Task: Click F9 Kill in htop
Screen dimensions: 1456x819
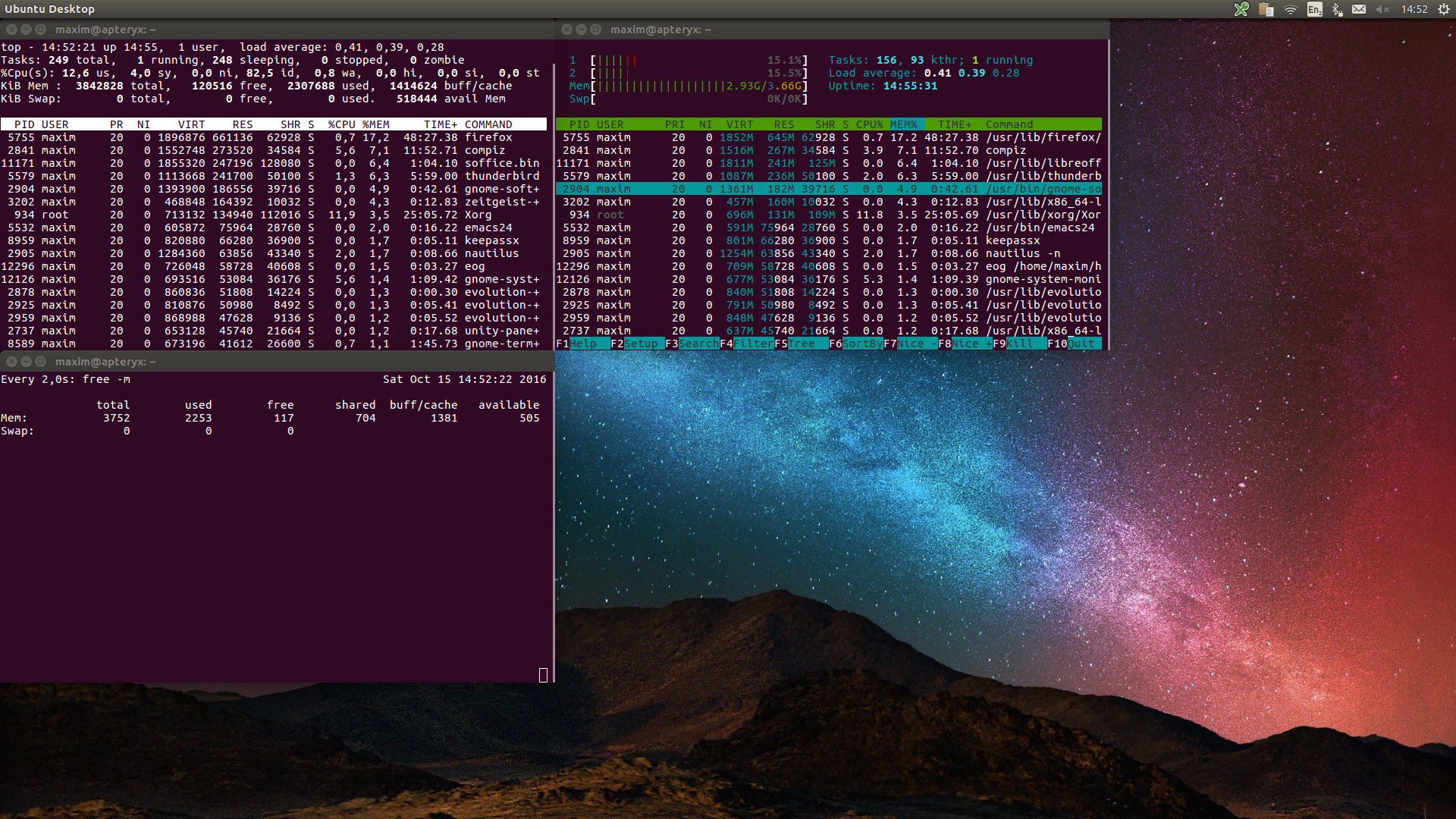Action: click(x=1020, y=344)
